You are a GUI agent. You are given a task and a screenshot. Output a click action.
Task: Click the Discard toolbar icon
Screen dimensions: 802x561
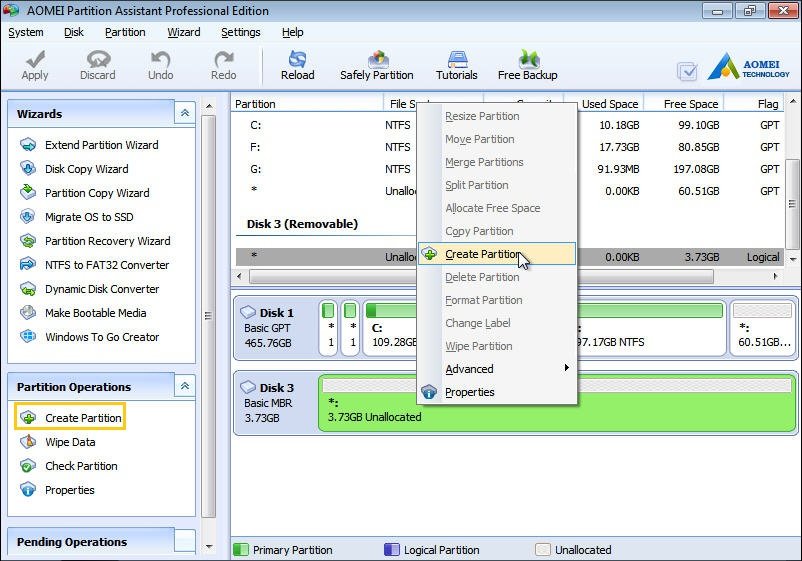98,59
